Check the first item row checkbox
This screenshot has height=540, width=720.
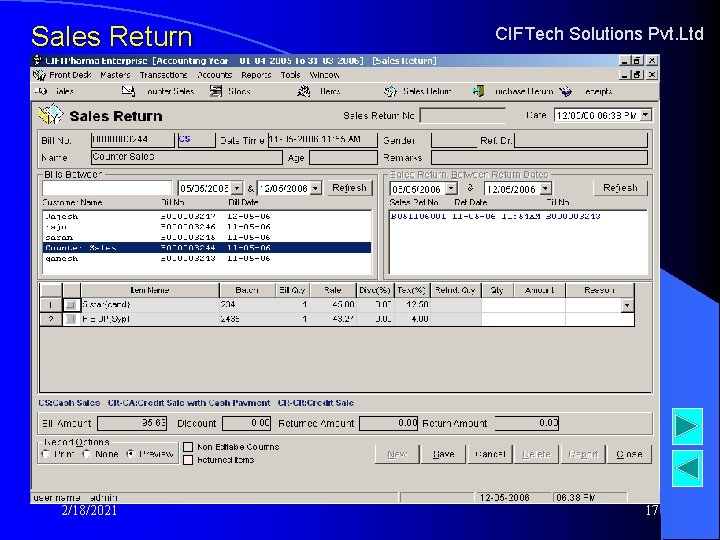(71, 304)
